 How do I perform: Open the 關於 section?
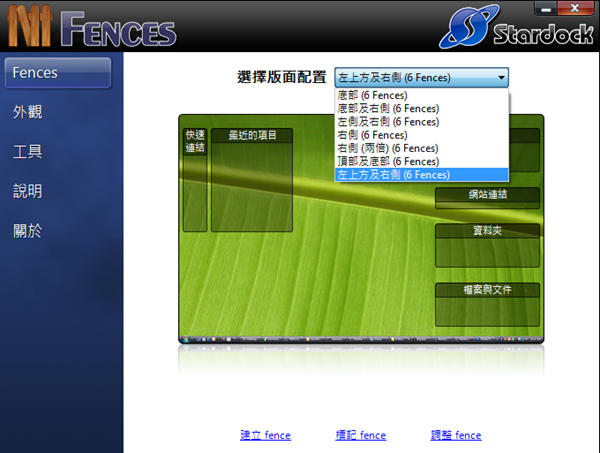click(x=28, y=231)
